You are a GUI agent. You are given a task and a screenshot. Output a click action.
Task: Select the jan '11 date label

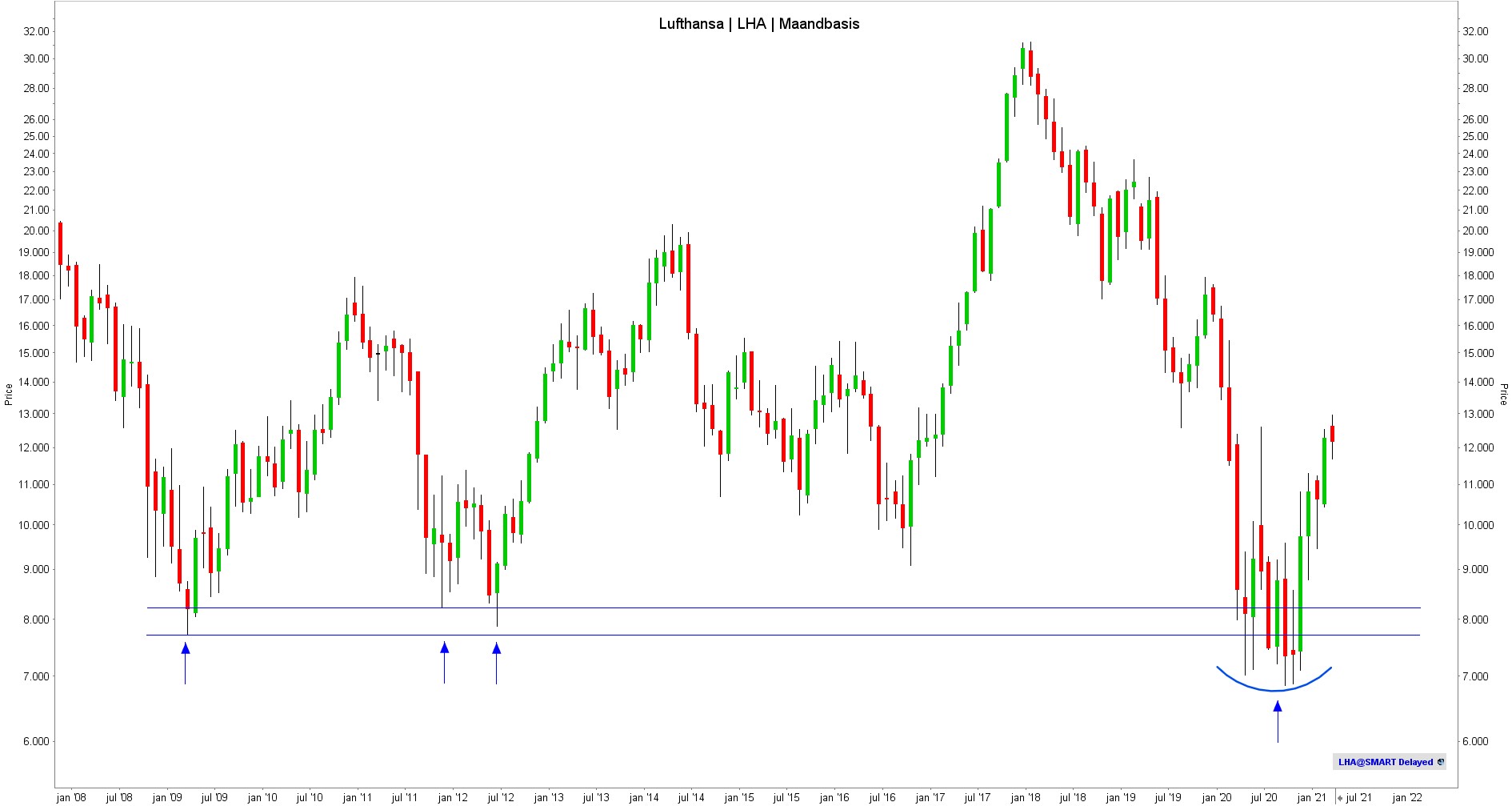tap(357, 797)
